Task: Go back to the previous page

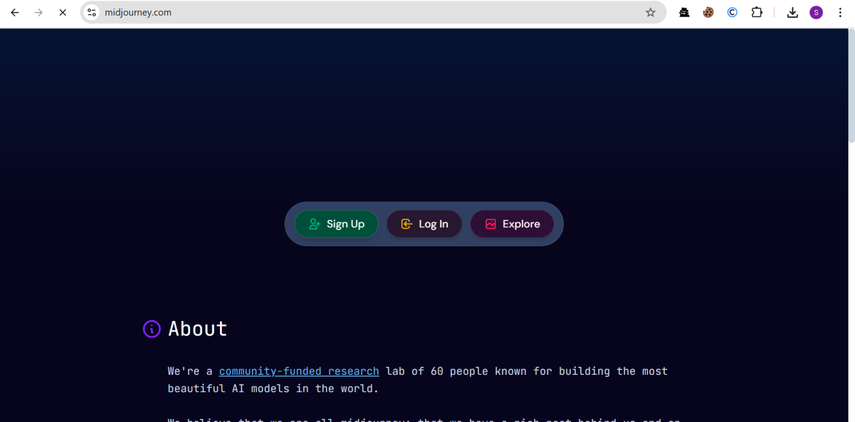Action: tap(15, 13)
